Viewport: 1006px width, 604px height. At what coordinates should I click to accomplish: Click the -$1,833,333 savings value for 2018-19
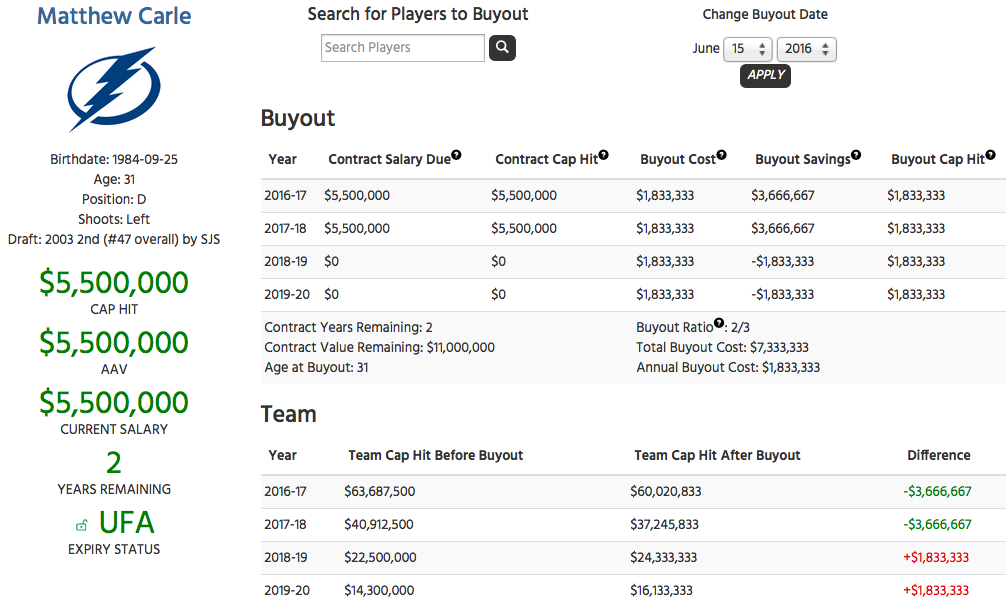click(783, 262)
